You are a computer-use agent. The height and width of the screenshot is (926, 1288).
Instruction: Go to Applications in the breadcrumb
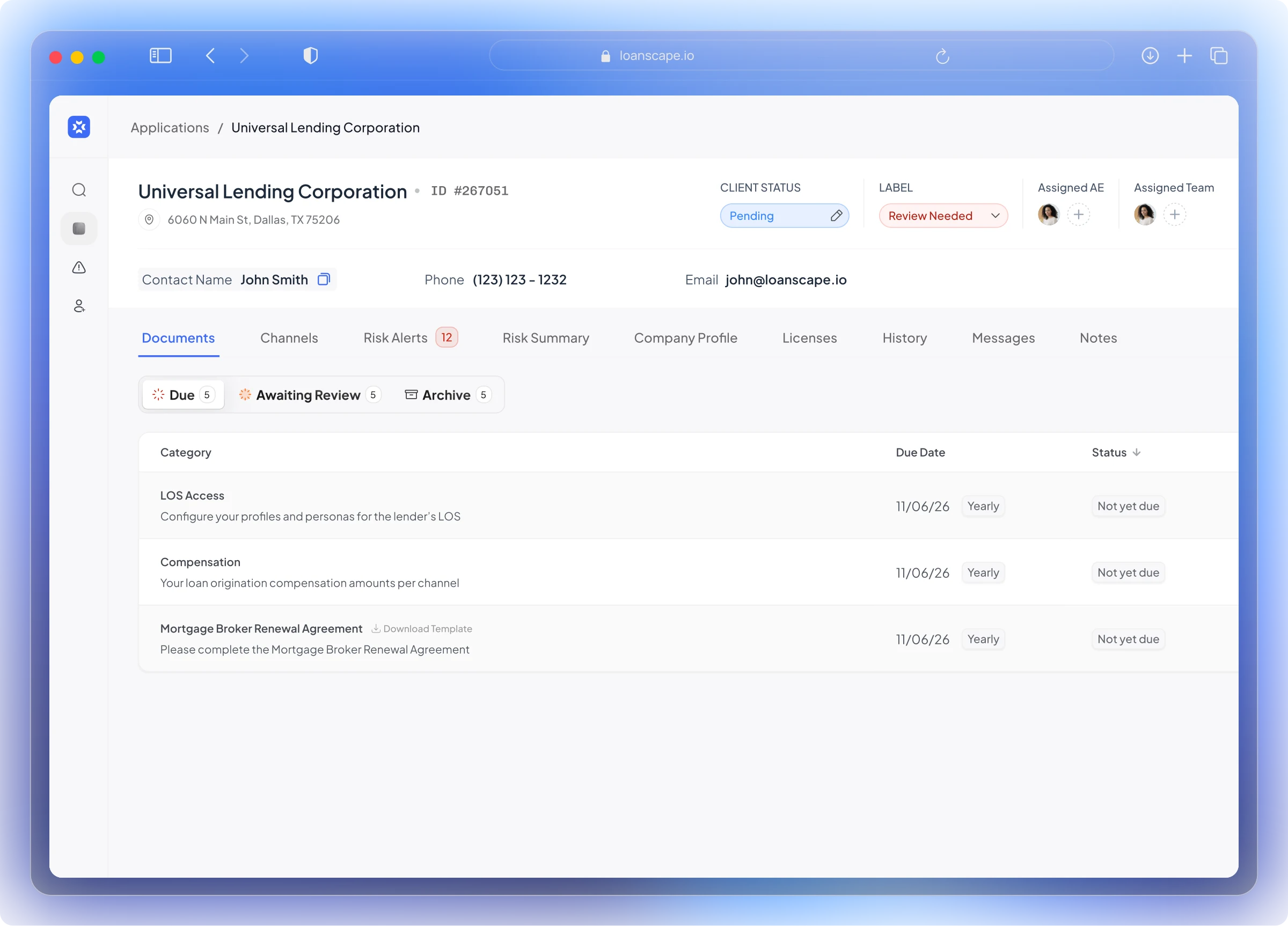pos(170,127)
